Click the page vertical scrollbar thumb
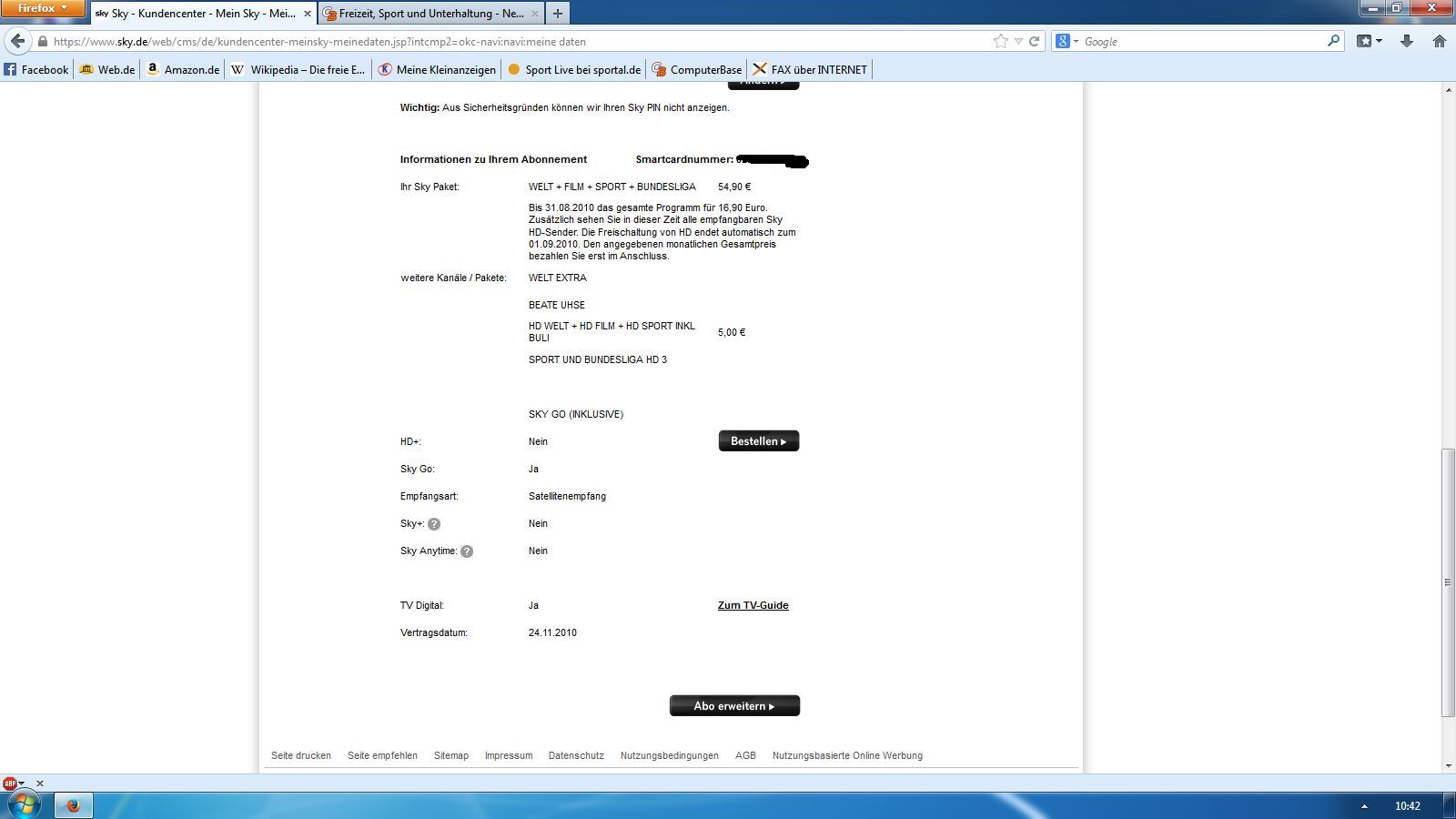 pos(1448,582)
